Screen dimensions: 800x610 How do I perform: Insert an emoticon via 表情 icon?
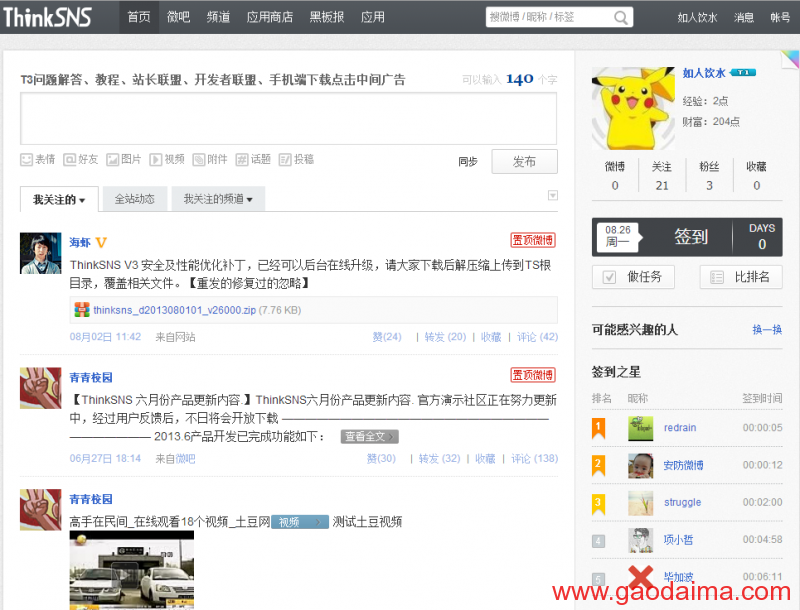point(27,160)
